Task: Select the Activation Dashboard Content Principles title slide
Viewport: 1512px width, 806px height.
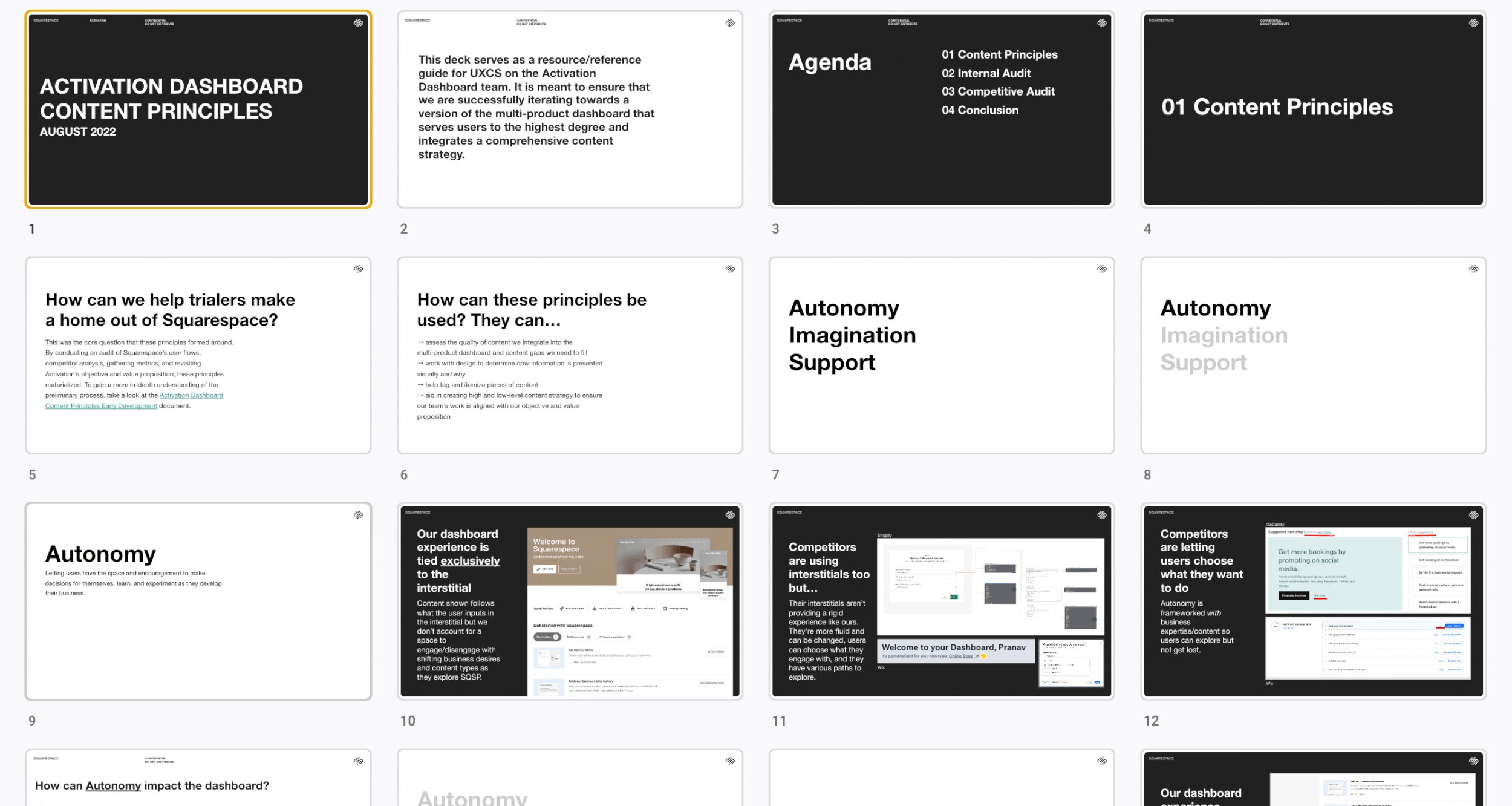Action: pos(198,110)
